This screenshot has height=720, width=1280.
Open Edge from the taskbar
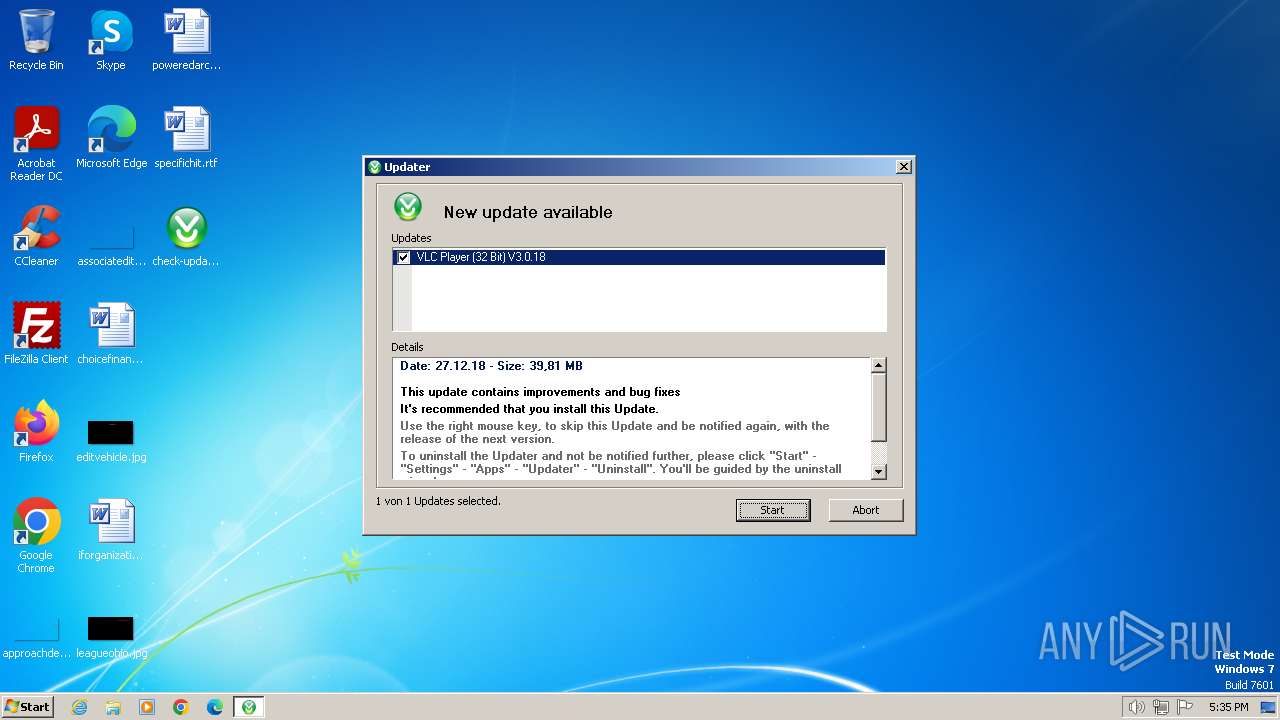point(215,707)
